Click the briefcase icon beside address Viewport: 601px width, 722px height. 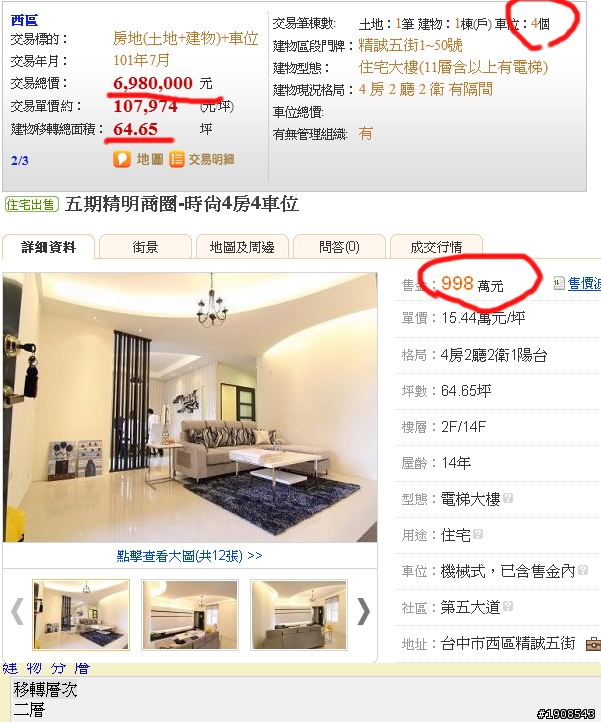593,643
